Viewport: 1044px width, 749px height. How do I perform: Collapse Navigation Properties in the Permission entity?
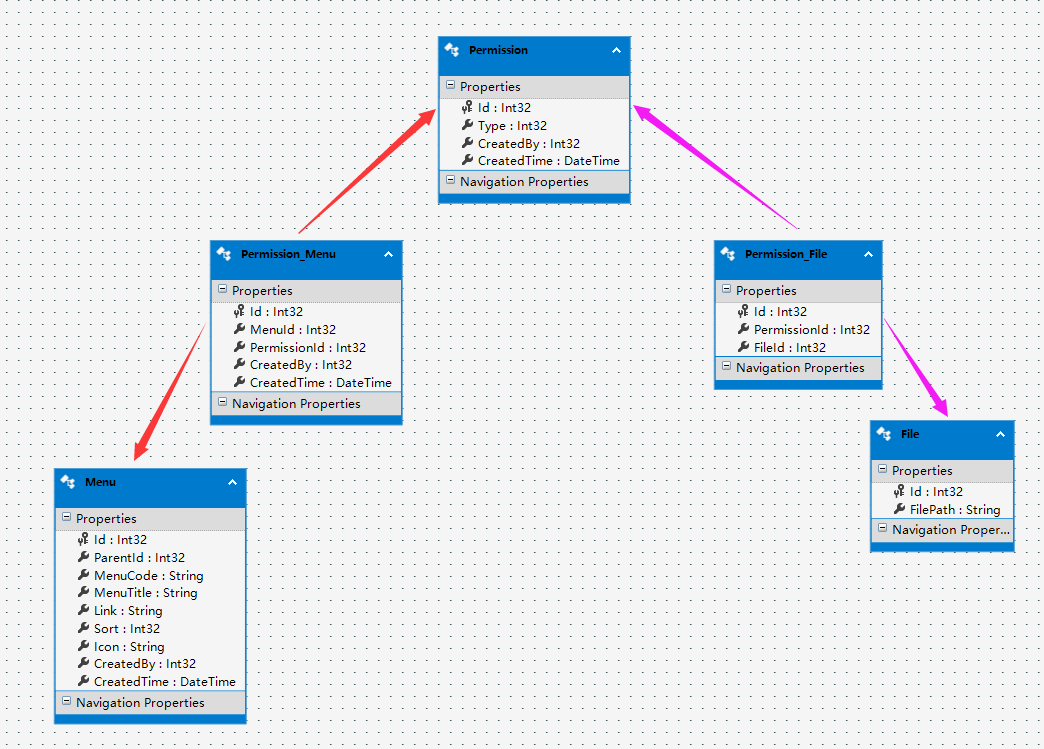451,180
